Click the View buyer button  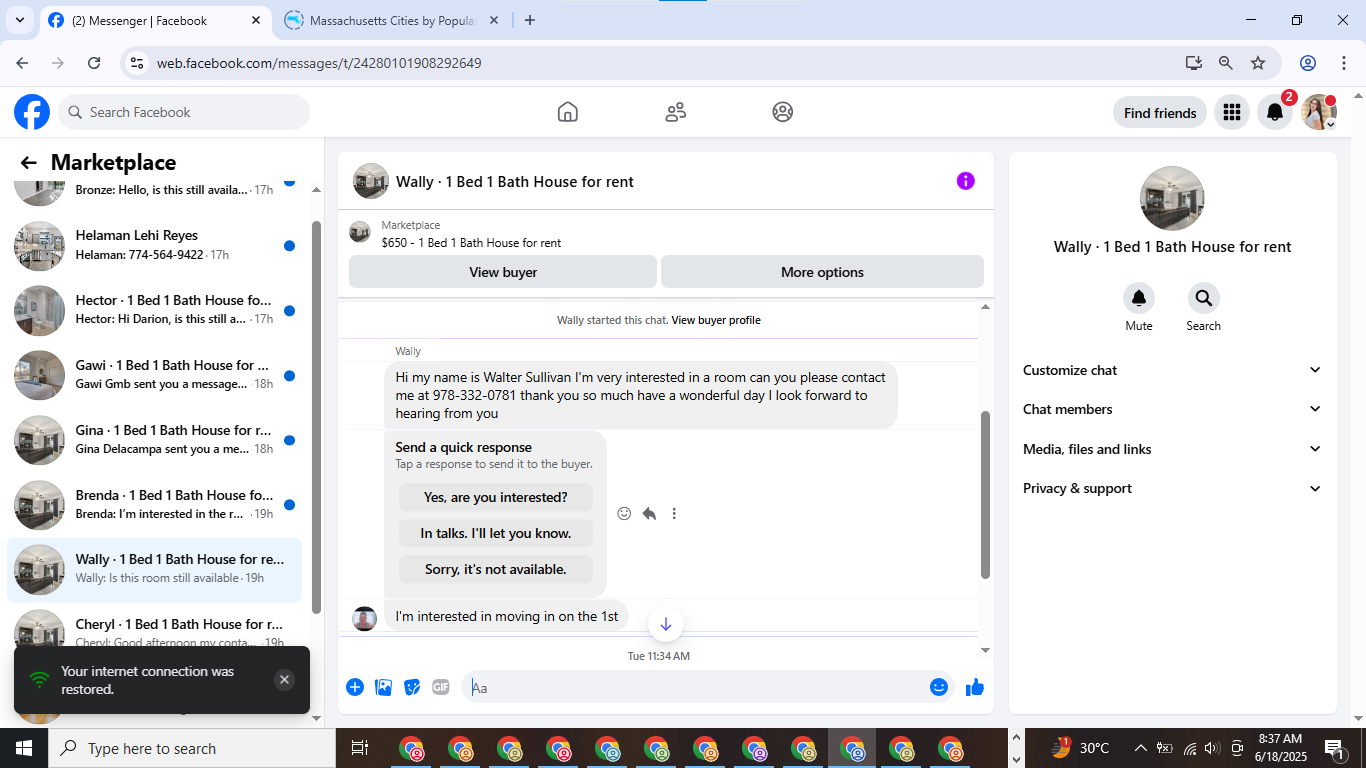pyautogui.click(x=503, y=272)
